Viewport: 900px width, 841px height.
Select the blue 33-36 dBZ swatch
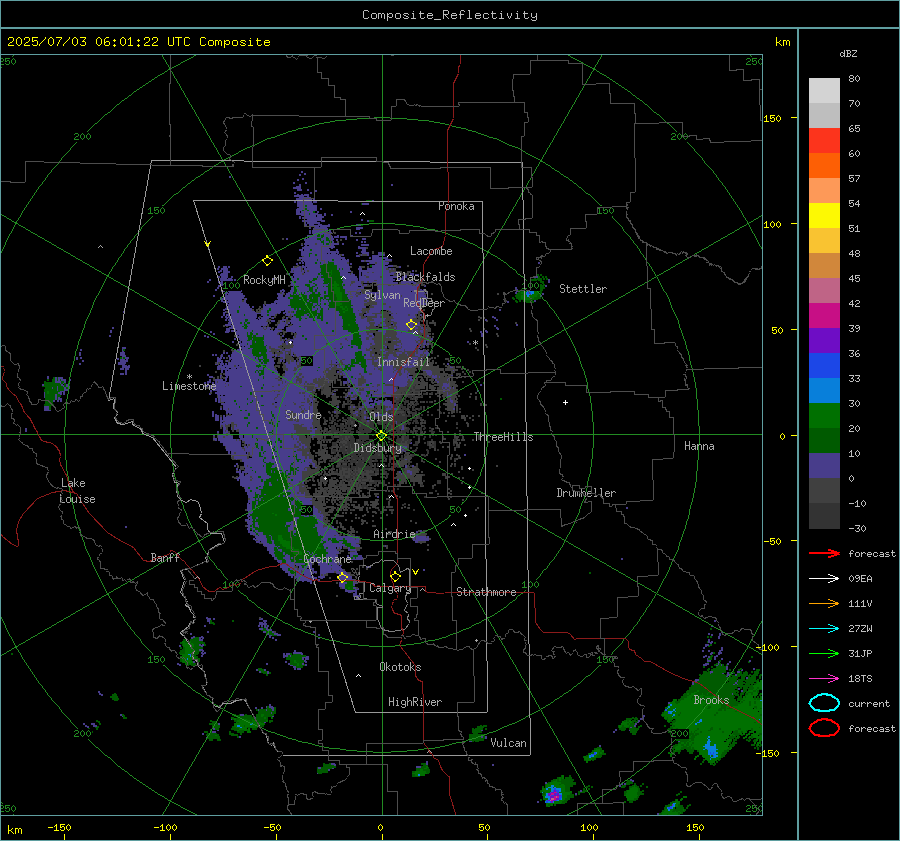pos(824,365)
